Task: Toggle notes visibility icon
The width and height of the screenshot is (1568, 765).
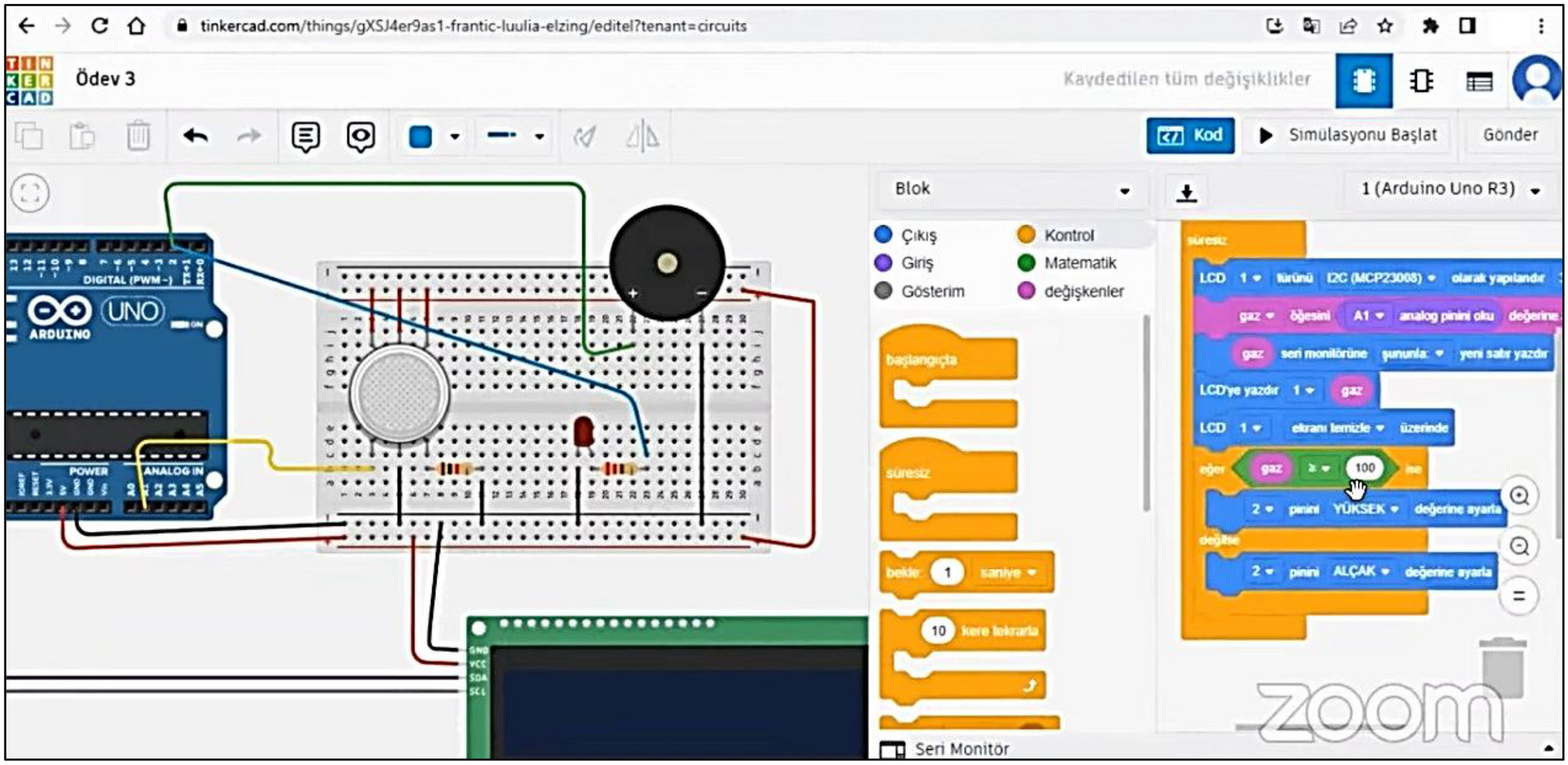Action: pyautogui.click(x=361, y=137)
